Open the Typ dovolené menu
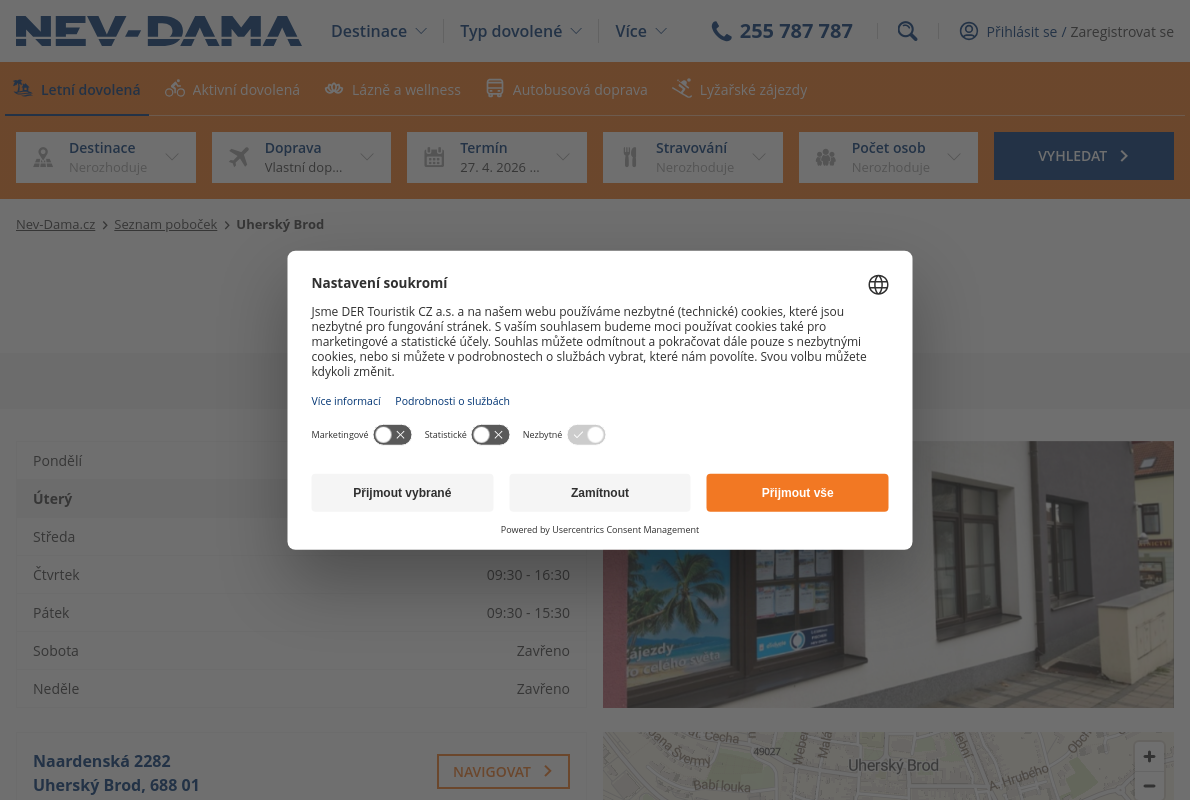The image size is (1200, 800). click(x=521, y=31)
